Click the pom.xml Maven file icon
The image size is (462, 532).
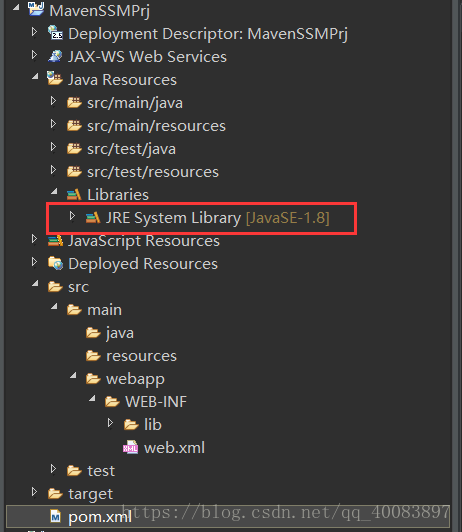[x=55, y=517]
